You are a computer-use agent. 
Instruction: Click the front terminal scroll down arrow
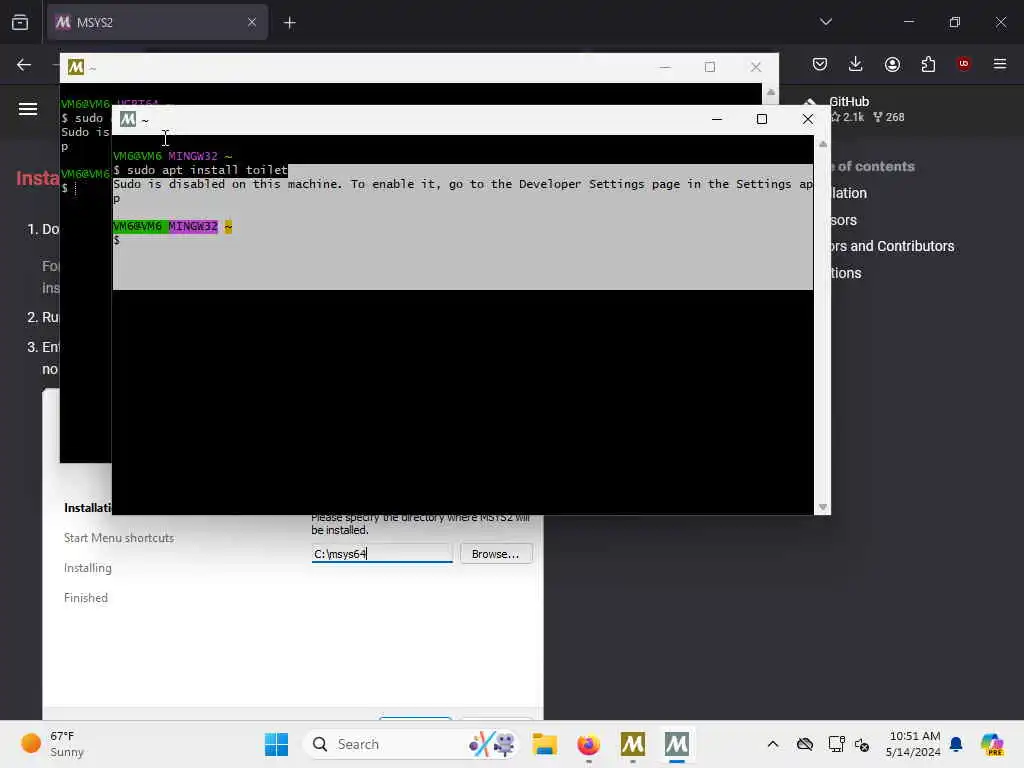(823, 507)
